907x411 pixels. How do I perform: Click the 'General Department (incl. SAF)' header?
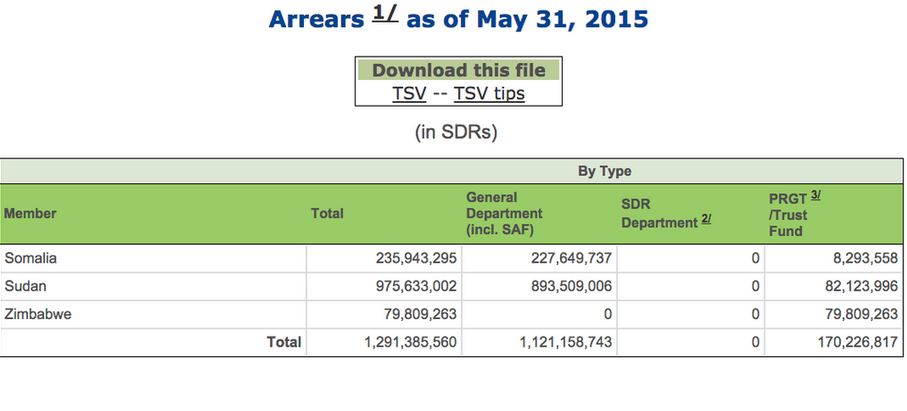(x=504, y=213)
